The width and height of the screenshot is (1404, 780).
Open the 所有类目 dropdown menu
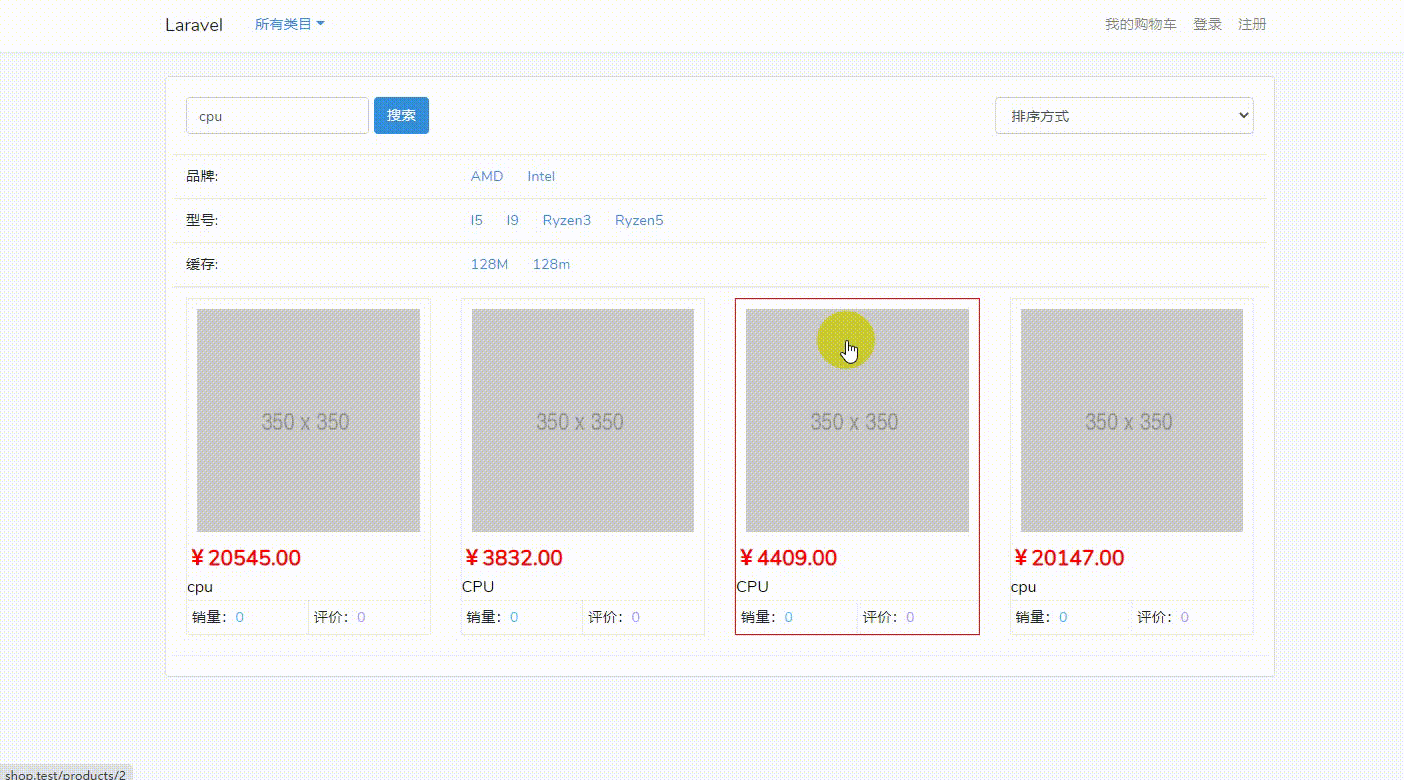[289, 24]
